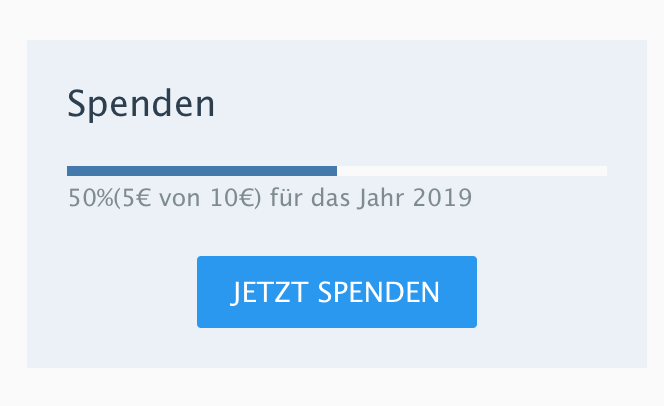Click the word von between the amounts

[x=179, y=198]
